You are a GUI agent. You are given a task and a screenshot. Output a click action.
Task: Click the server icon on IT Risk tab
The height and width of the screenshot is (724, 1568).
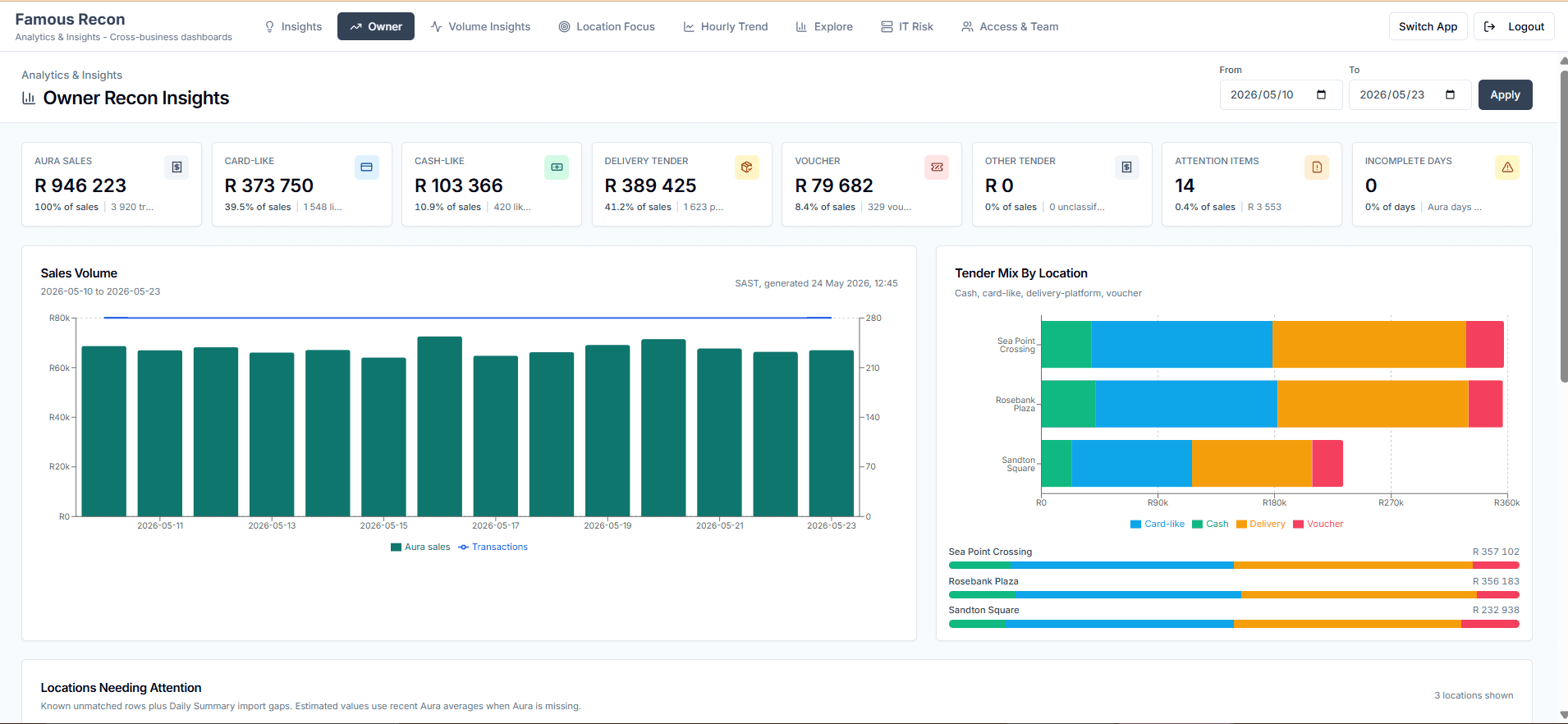click(x=887, y=26)
